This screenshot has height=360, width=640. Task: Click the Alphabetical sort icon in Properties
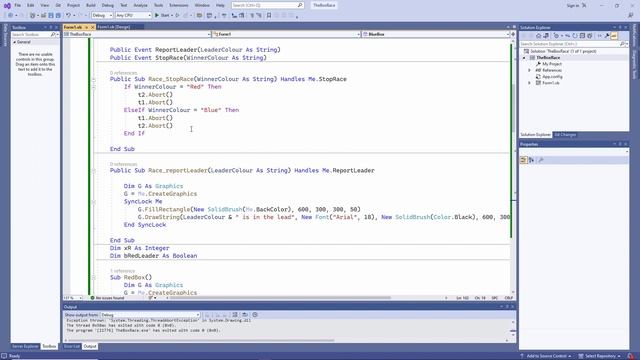(531, 160)
